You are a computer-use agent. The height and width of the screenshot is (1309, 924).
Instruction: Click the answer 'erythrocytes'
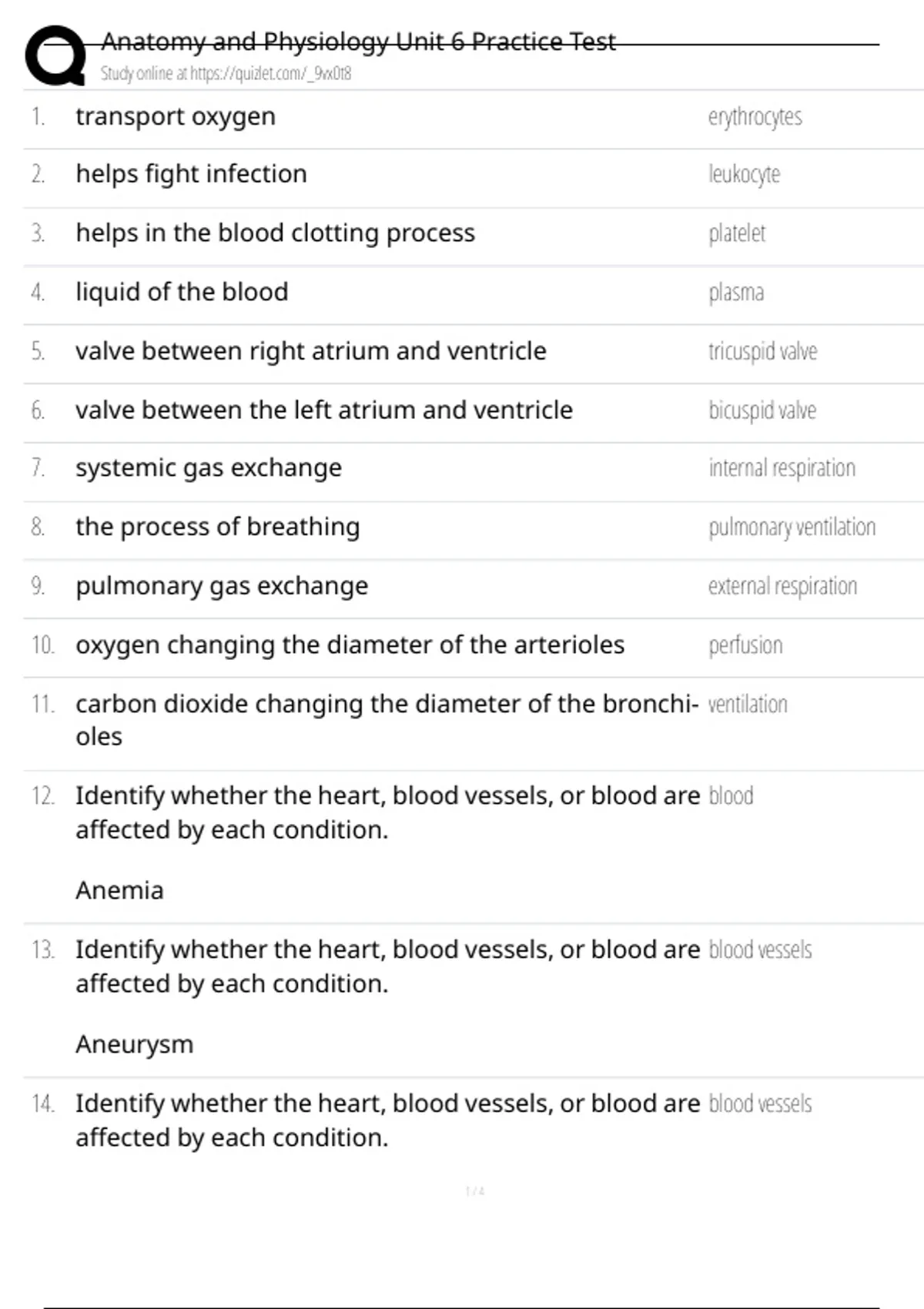click(x=755, y=117)
